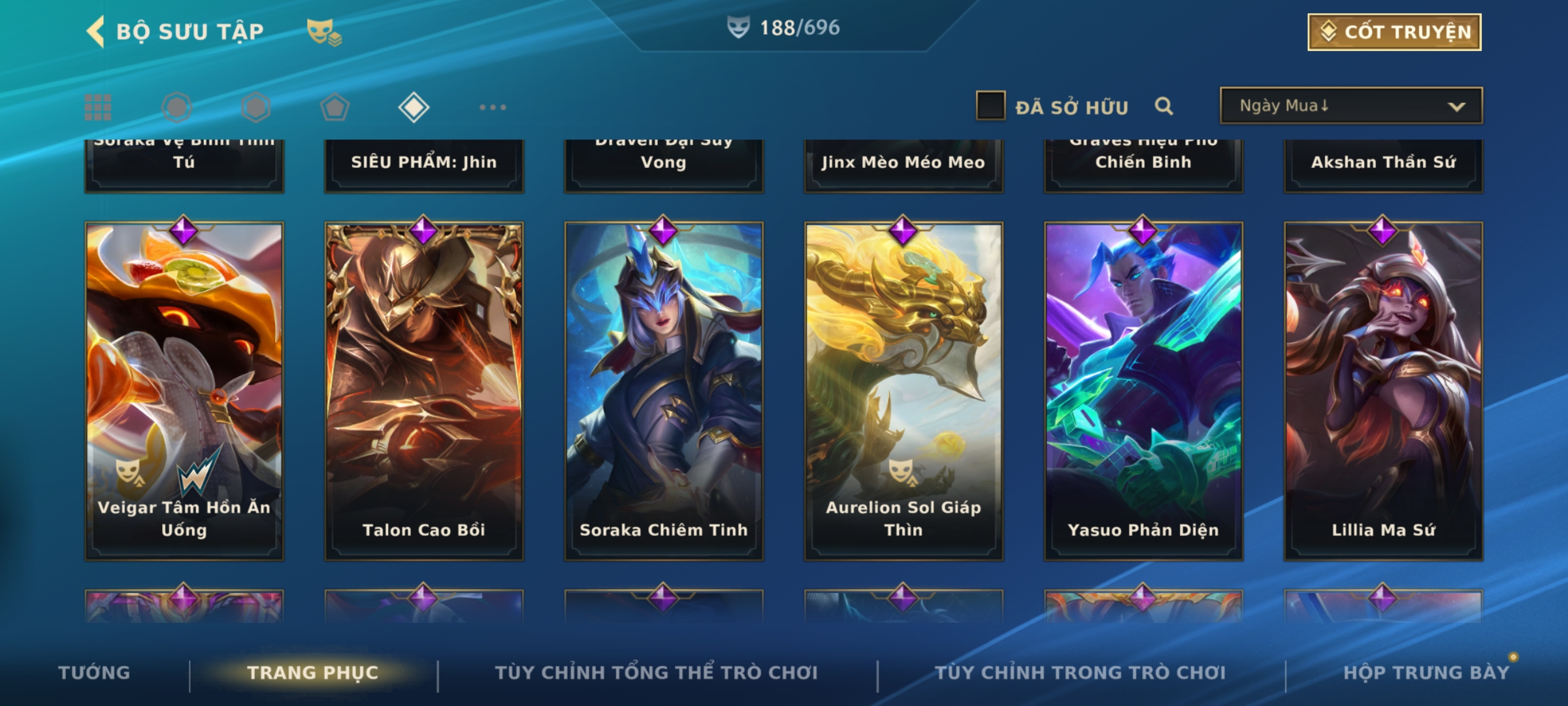
Task: Open the skin search magnifier icon
Action: 1164,106
